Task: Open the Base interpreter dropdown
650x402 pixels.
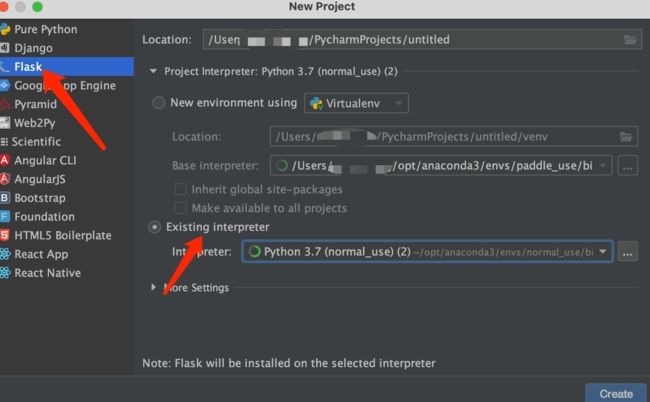Action: pyautogui.click(x=441, y=166)
